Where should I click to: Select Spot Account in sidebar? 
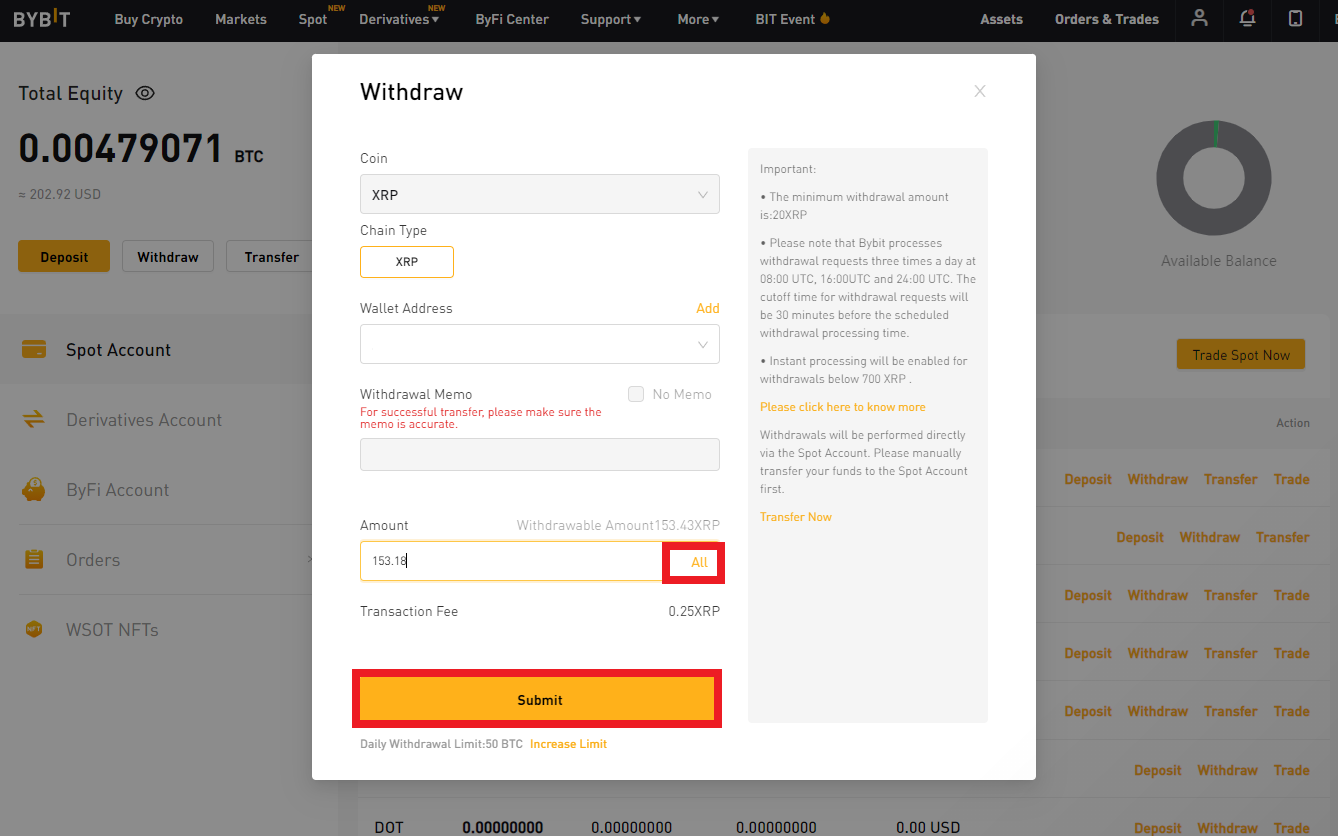pos(118,350)
